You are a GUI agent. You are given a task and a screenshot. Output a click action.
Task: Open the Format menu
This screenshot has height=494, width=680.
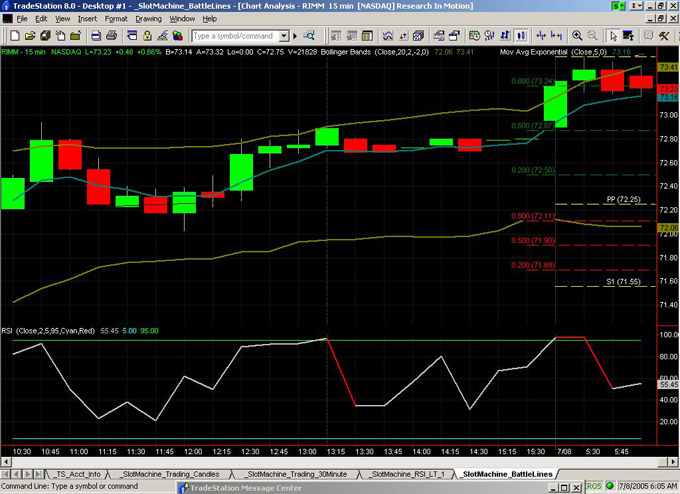click(x=116, y=19)
